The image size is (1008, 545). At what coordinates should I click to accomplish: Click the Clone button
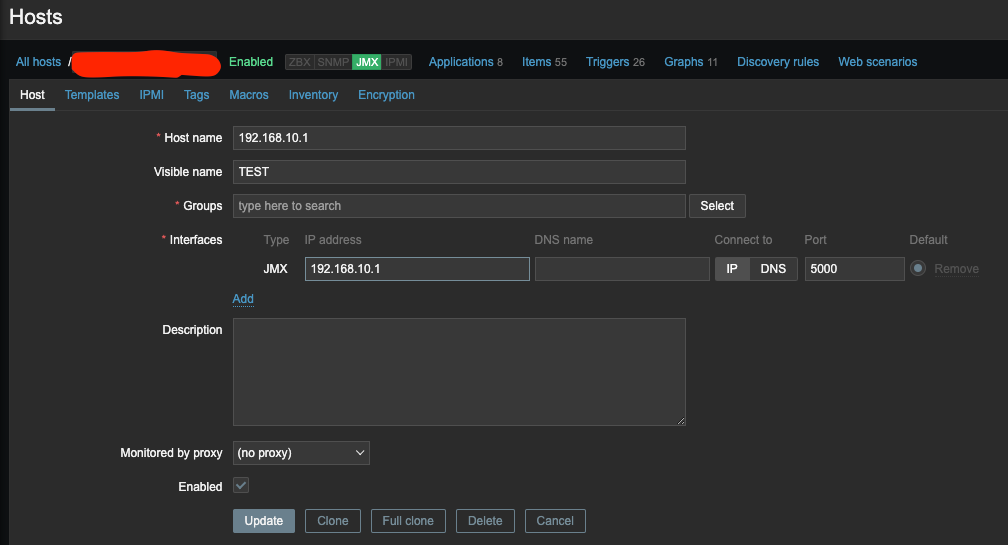click(333, 521)
